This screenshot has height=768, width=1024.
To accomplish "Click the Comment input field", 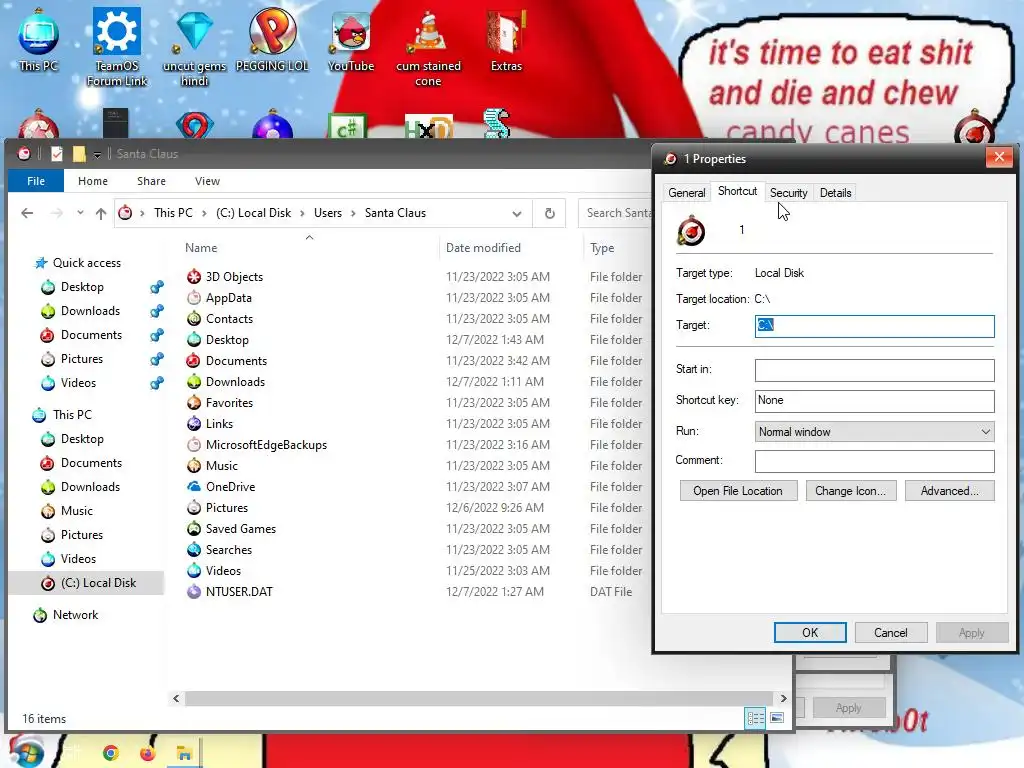I will click(x=874, y=461).
